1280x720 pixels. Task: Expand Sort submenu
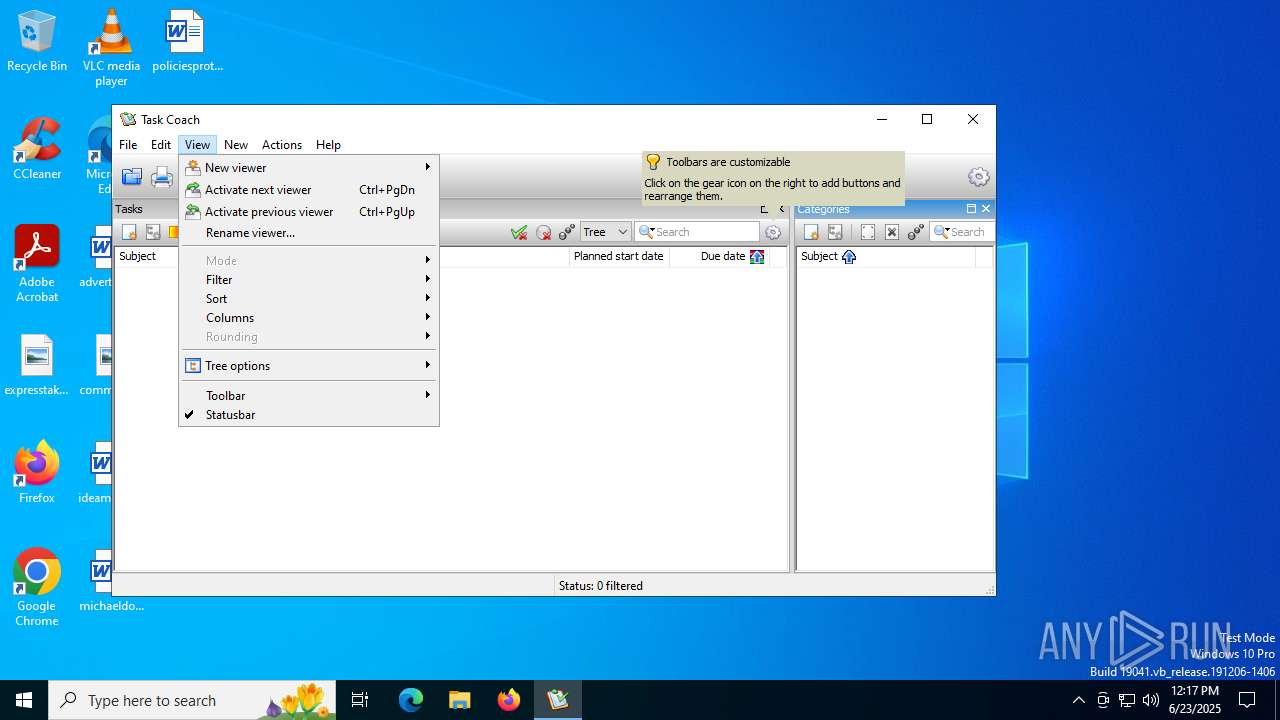[x=309, y=299]
